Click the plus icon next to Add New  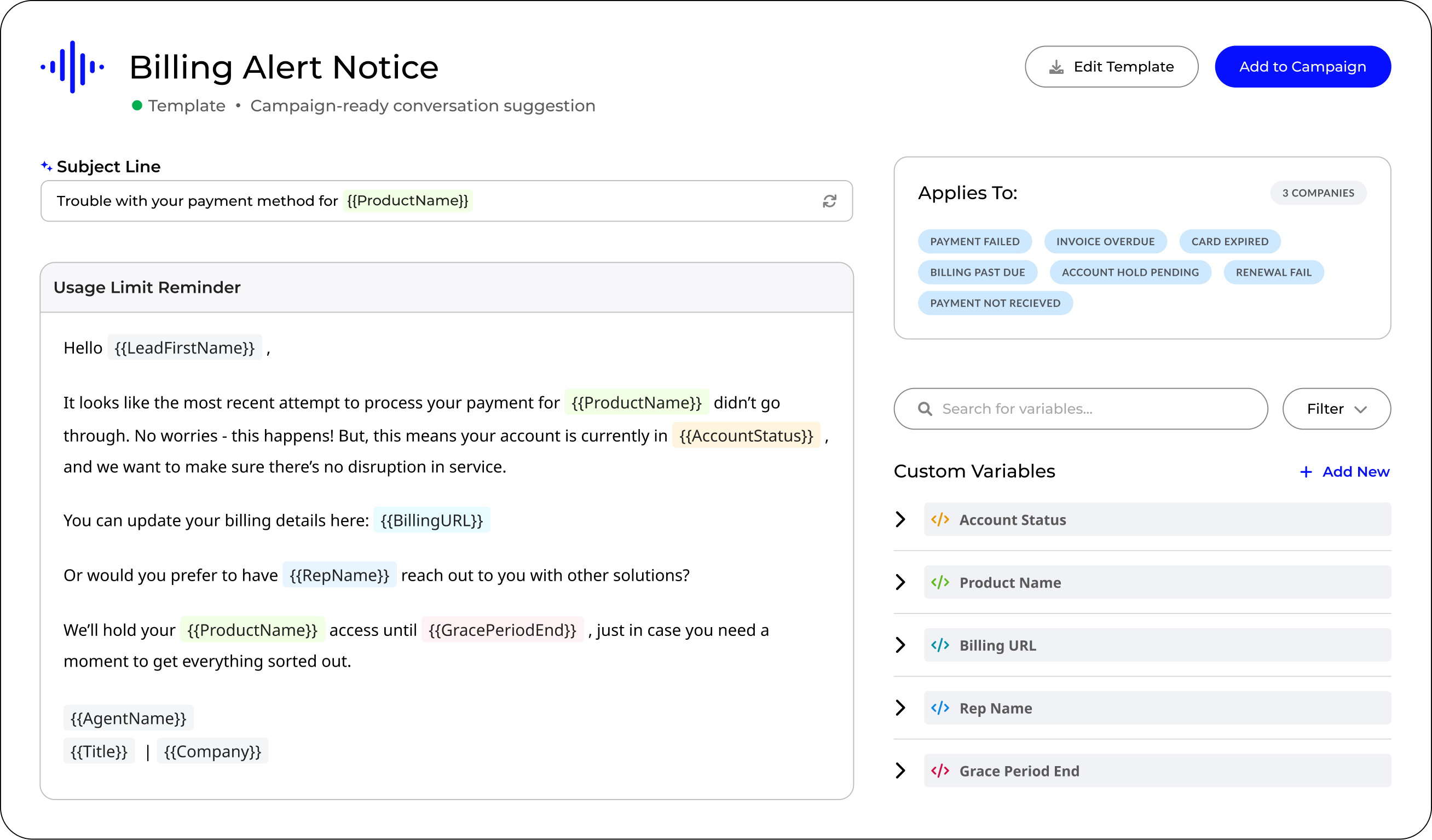tap(1306, 472)
